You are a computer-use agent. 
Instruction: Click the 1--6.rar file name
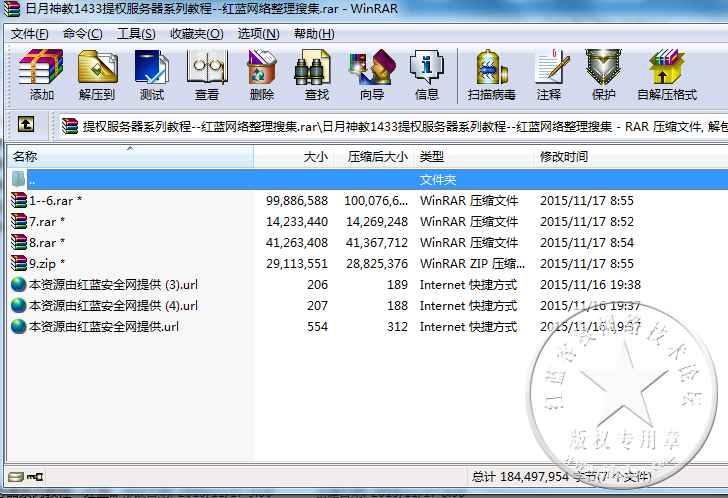tap(56, 200)
